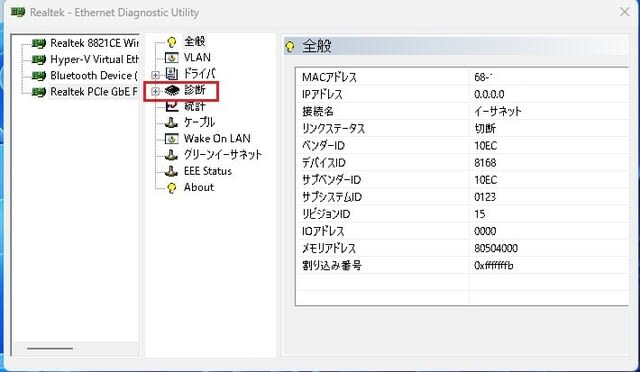Viewport: 640px width, 372px height.
Task: Click the VLAN monitor icon
Action: (171, 58)
